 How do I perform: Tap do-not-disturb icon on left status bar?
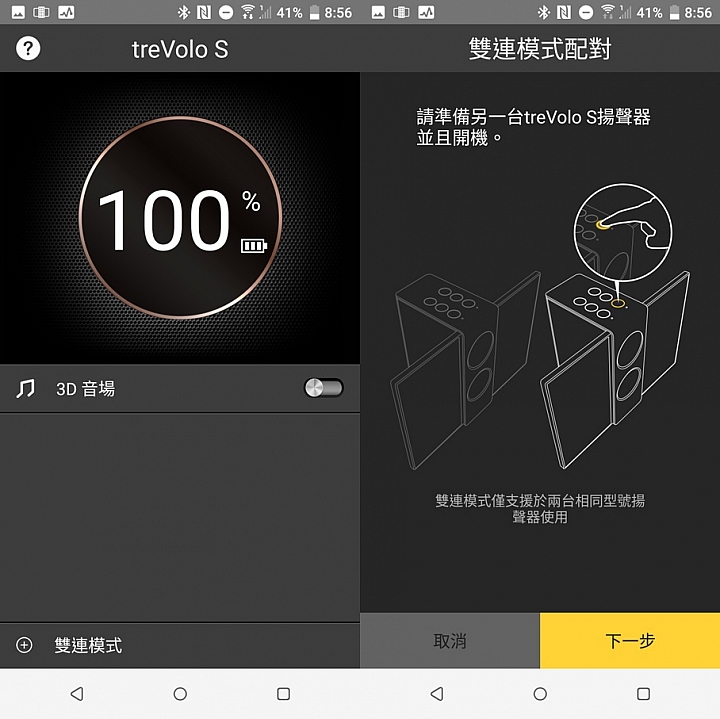click(225, 12)
